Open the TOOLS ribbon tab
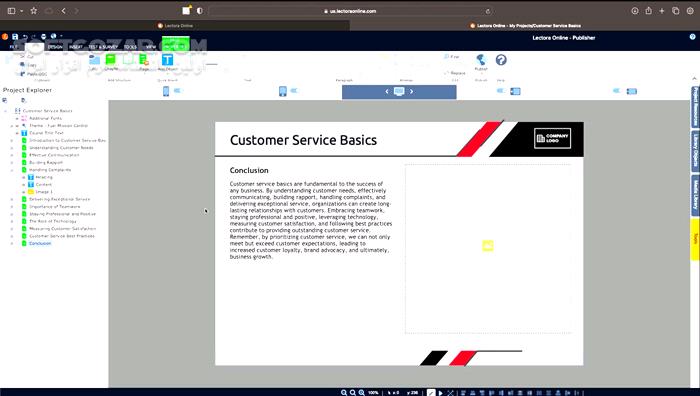700x396 pixels. tap(130, 46)
